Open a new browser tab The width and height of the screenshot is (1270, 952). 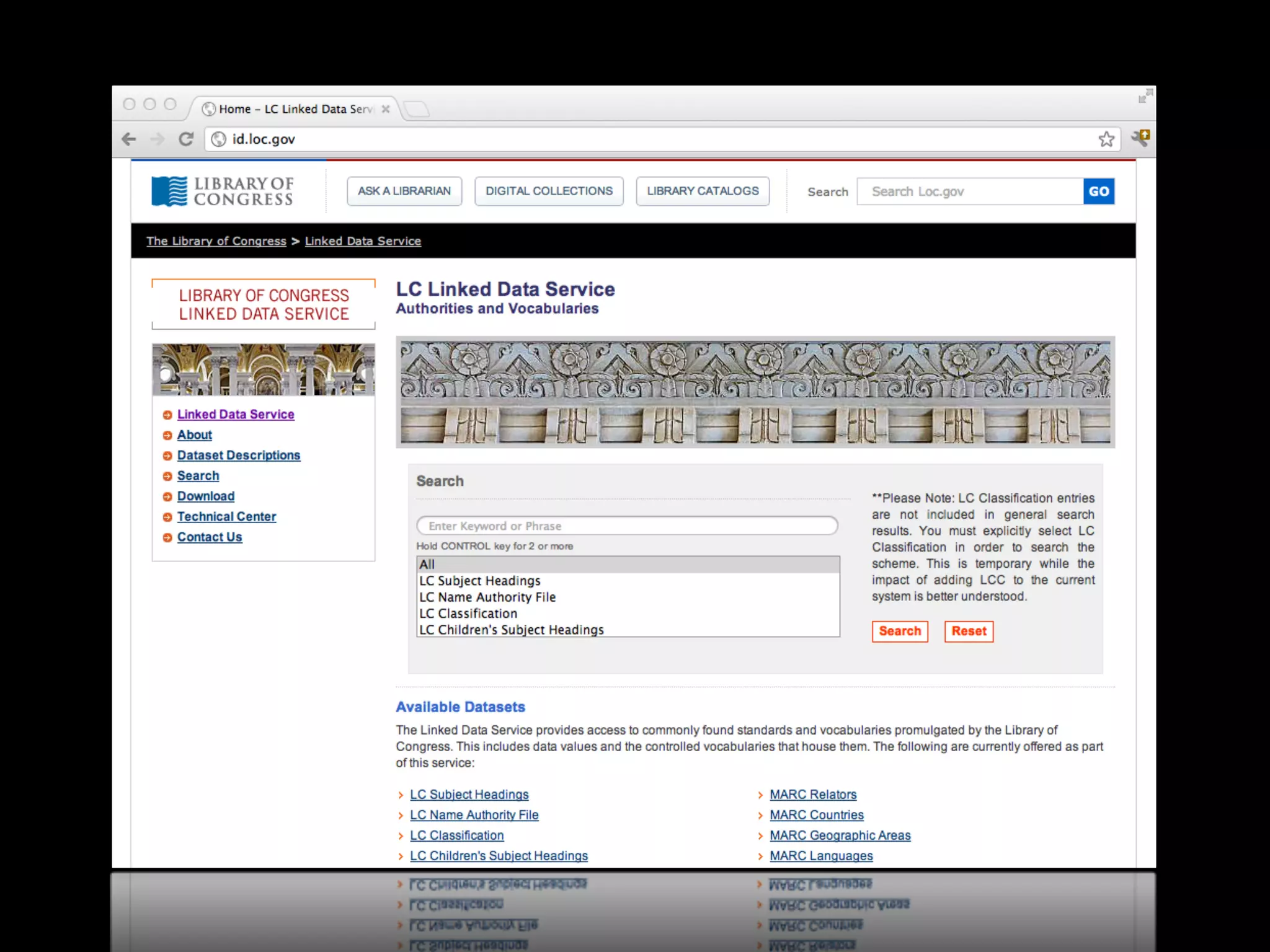417,109
